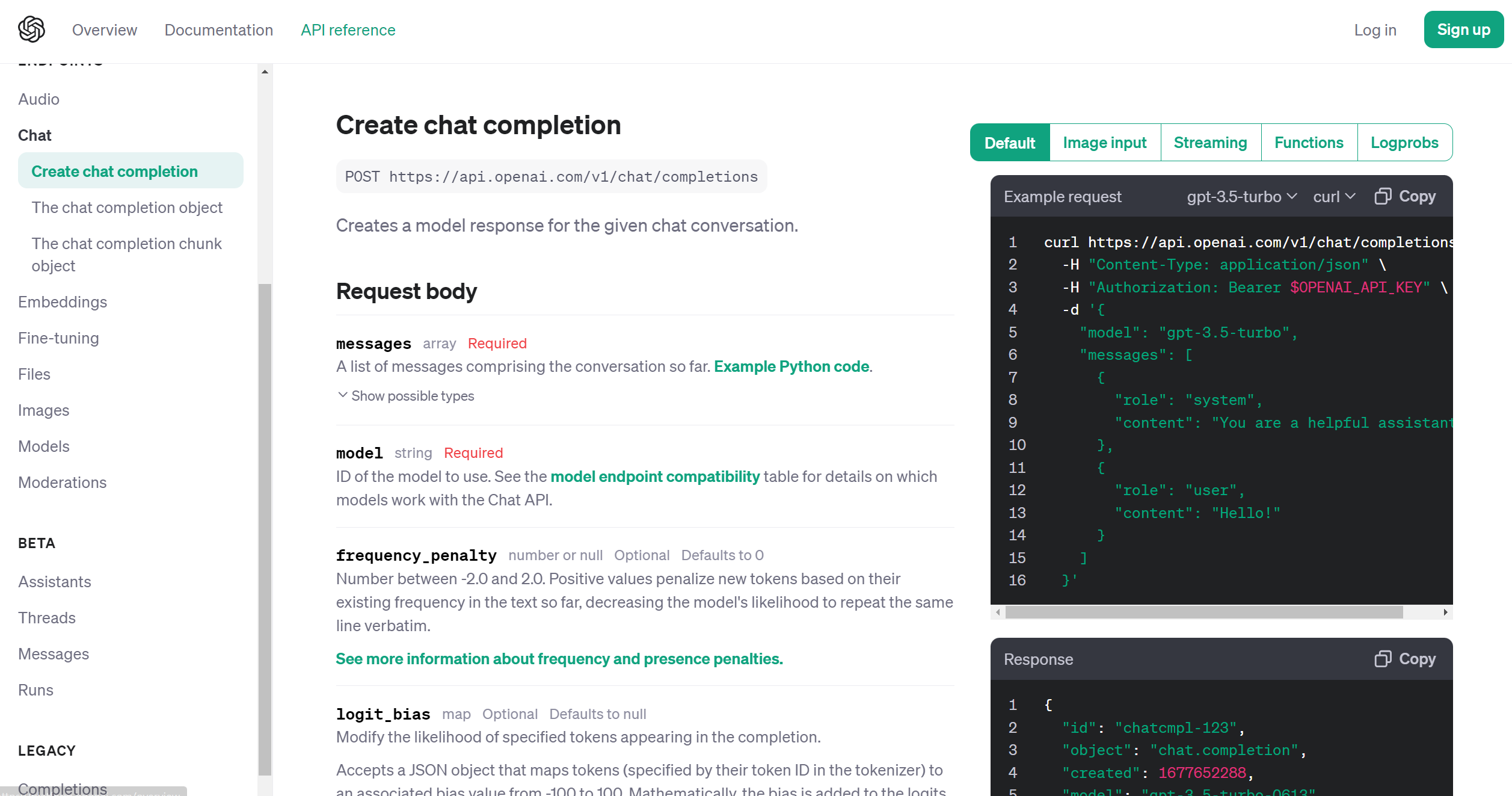Expand Show possible types
Screen dimensions: 1512x796
tap(406, 396)
